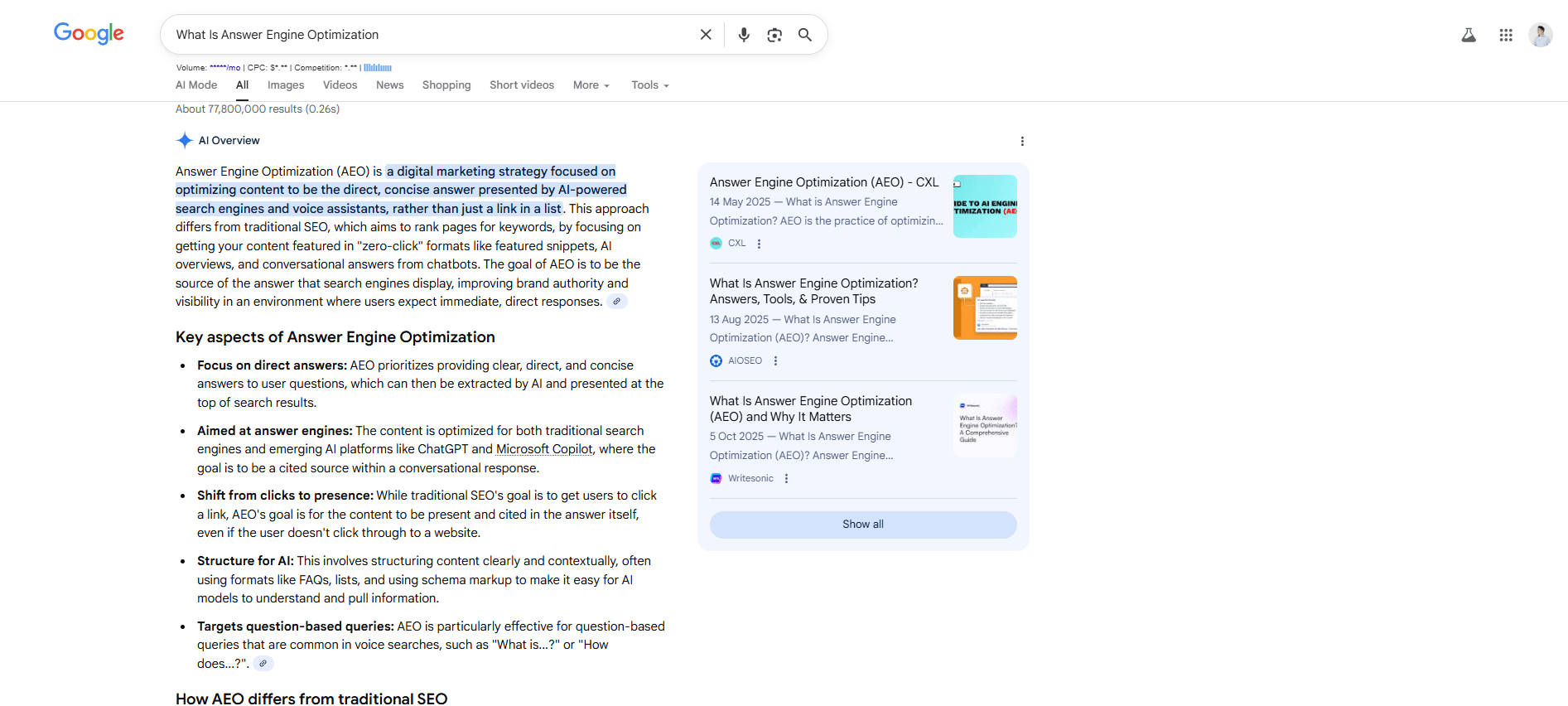Switch to Videos tab
The height and width of the screenshot is (706, 1568).
(x=340, y=85)
